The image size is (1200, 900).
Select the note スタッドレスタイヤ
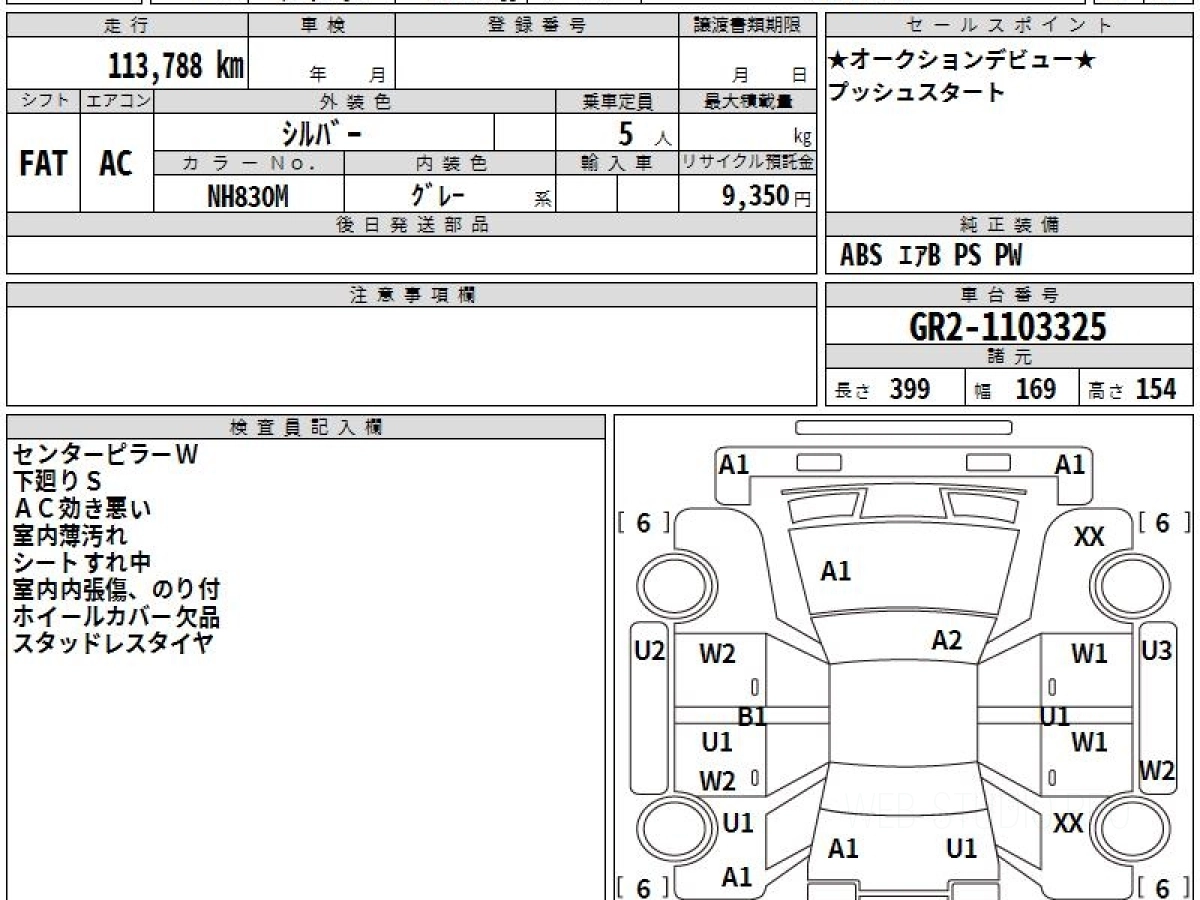click(113, 643)
